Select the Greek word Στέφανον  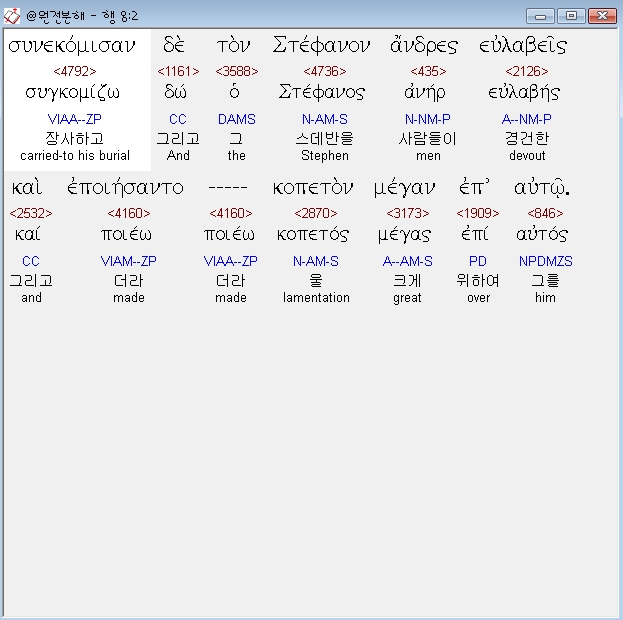tap(321, 45)
